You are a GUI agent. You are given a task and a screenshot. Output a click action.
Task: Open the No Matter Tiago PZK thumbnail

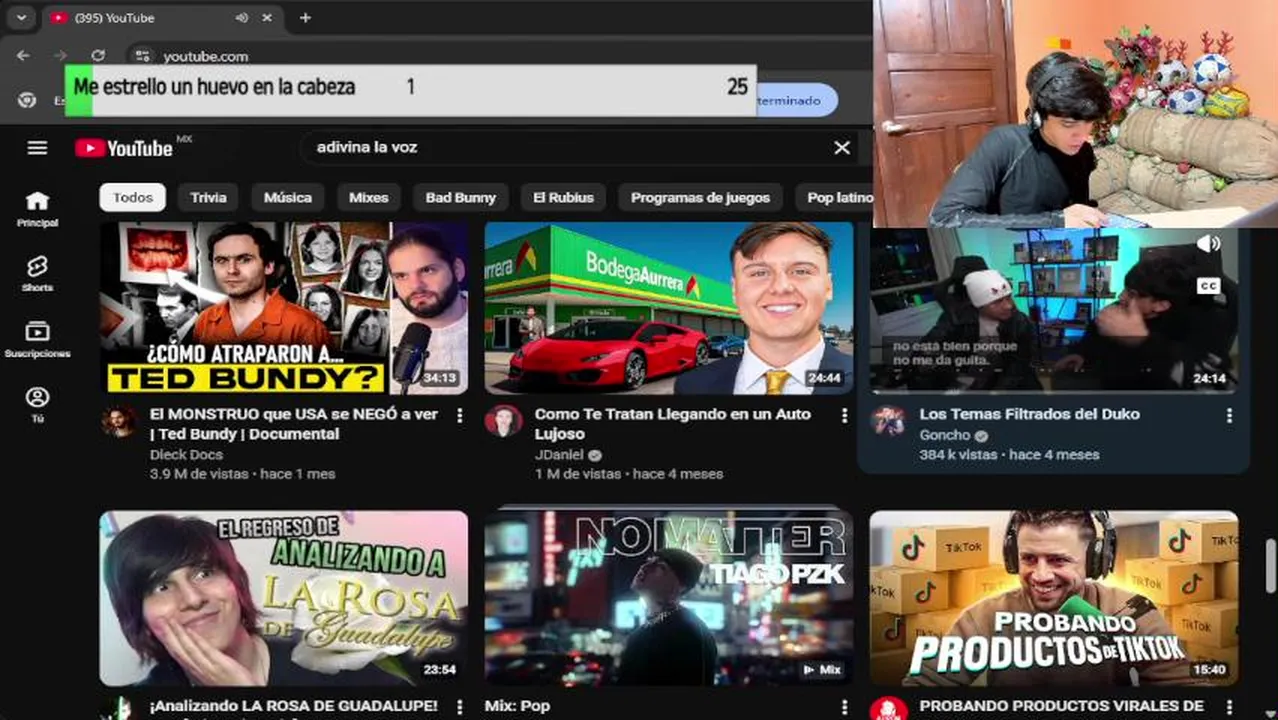[x=669, y=598]
